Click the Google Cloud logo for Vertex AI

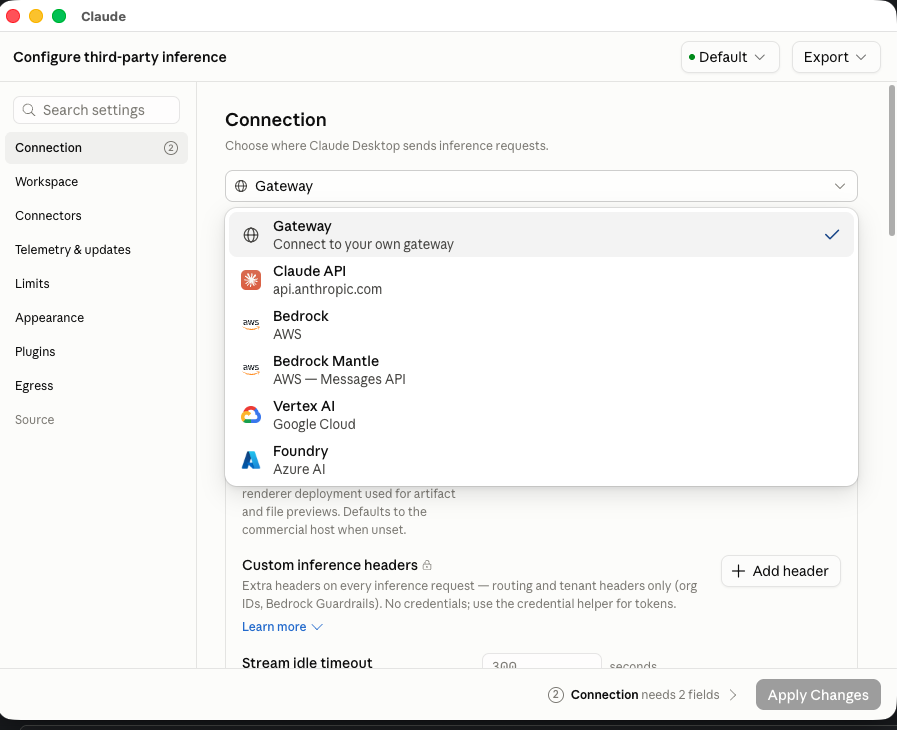point(251,415)
